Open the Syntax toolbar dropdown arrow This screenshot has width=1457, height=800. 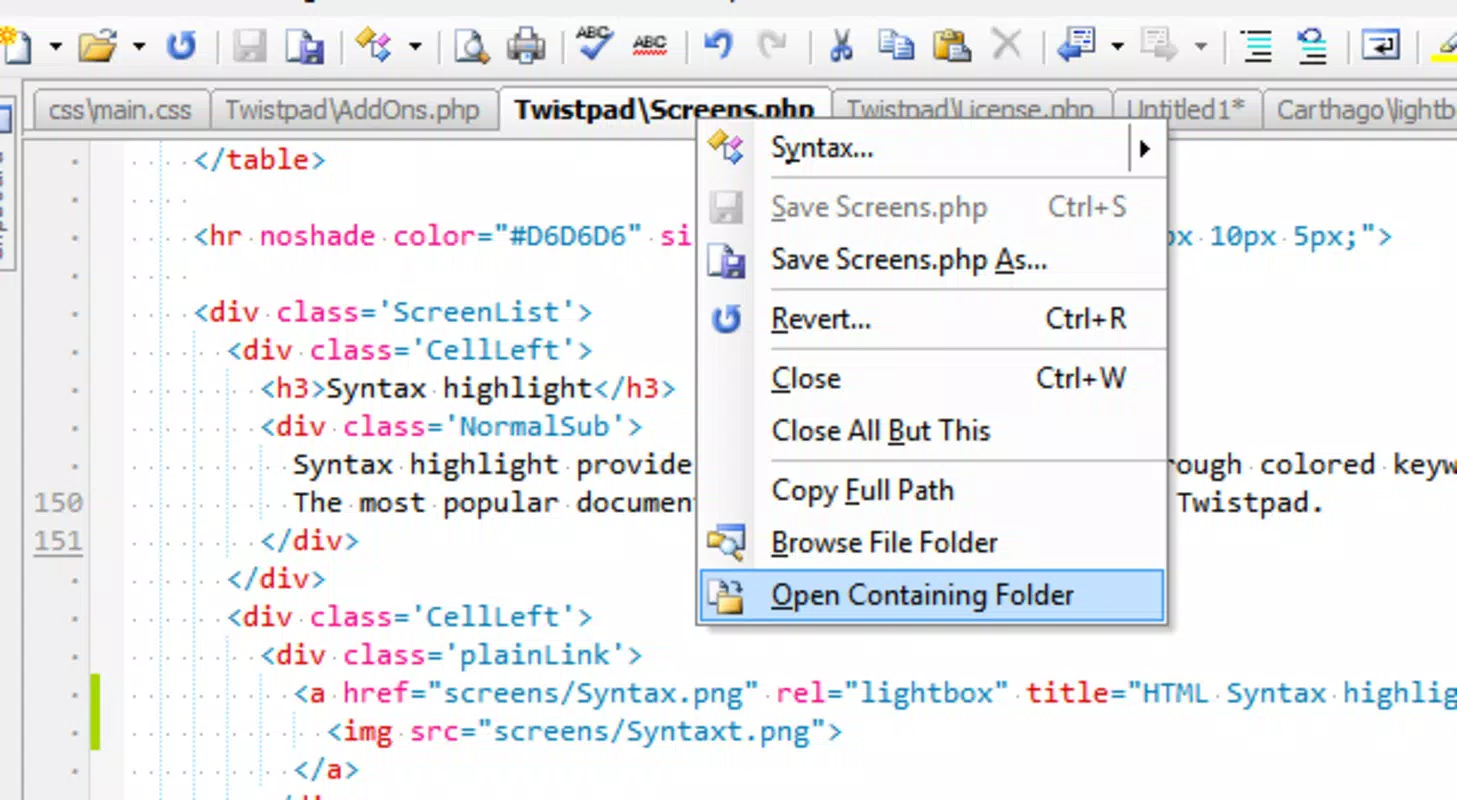pos(414,46)
